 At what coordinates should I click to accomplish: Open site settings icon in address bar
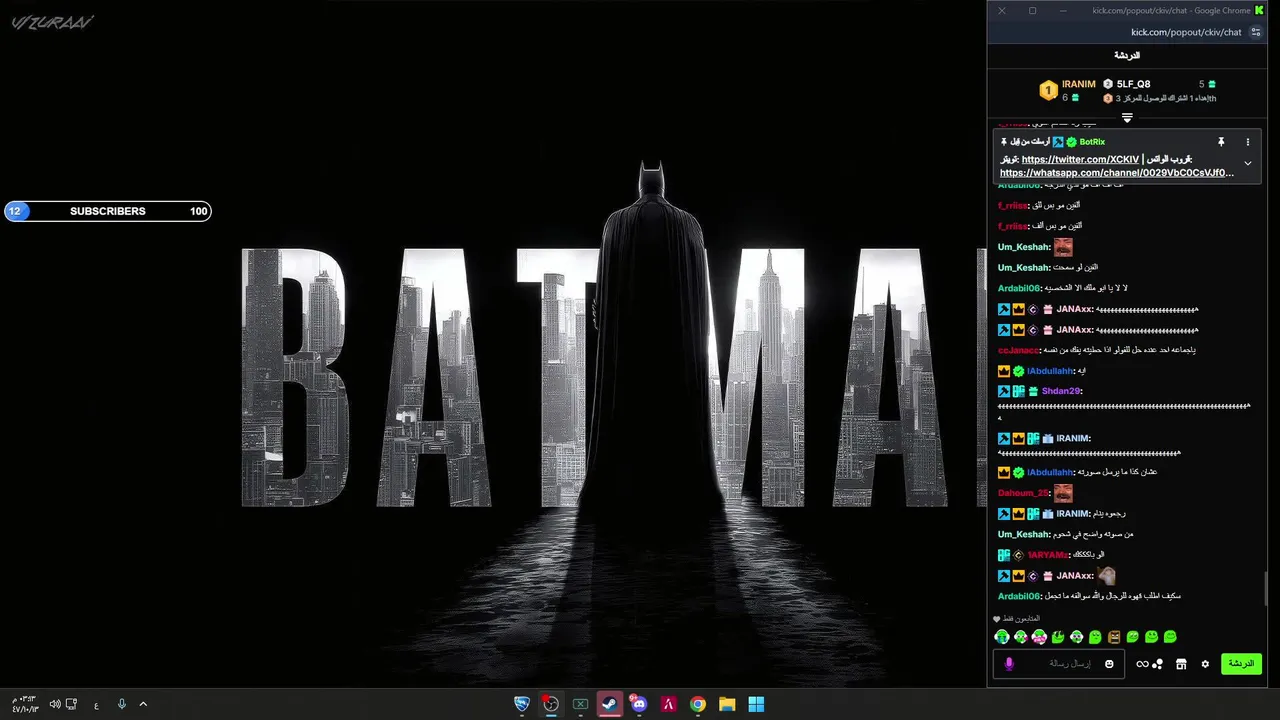tap(1256, 32)
